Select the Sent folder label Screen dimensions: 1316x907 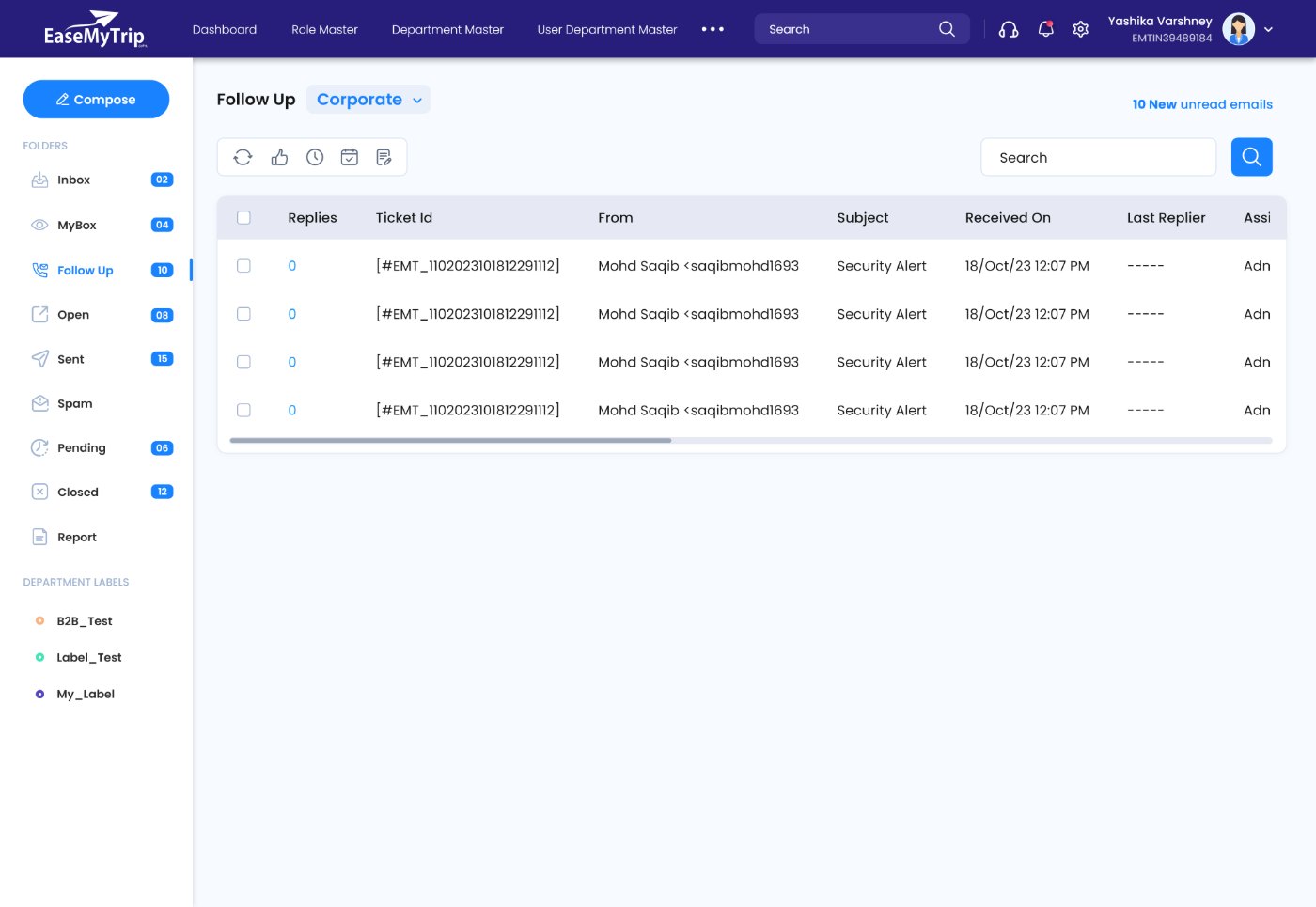point(70,359)
